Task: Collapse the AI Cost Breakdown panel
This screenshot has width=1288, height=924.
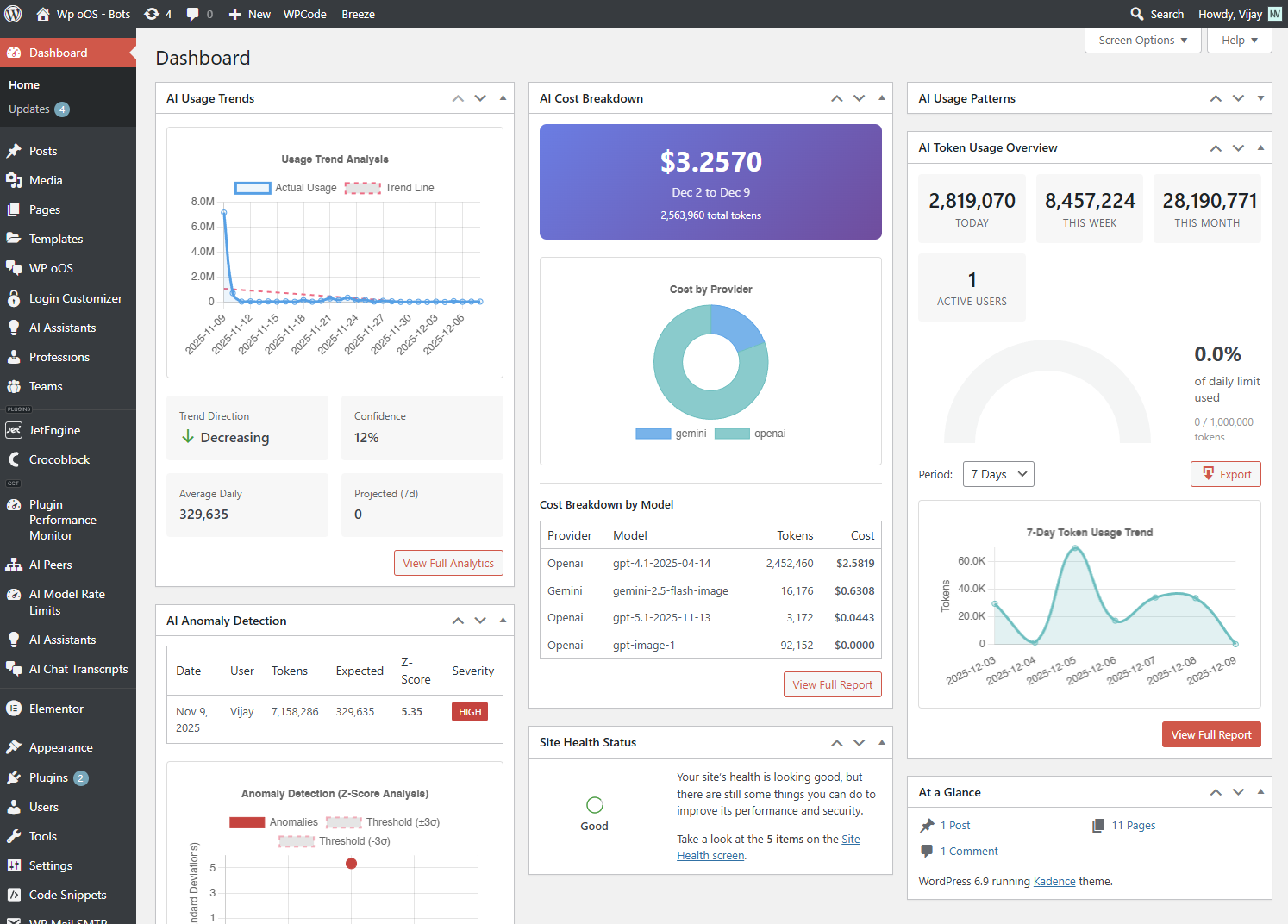Action: pos(881,98)
